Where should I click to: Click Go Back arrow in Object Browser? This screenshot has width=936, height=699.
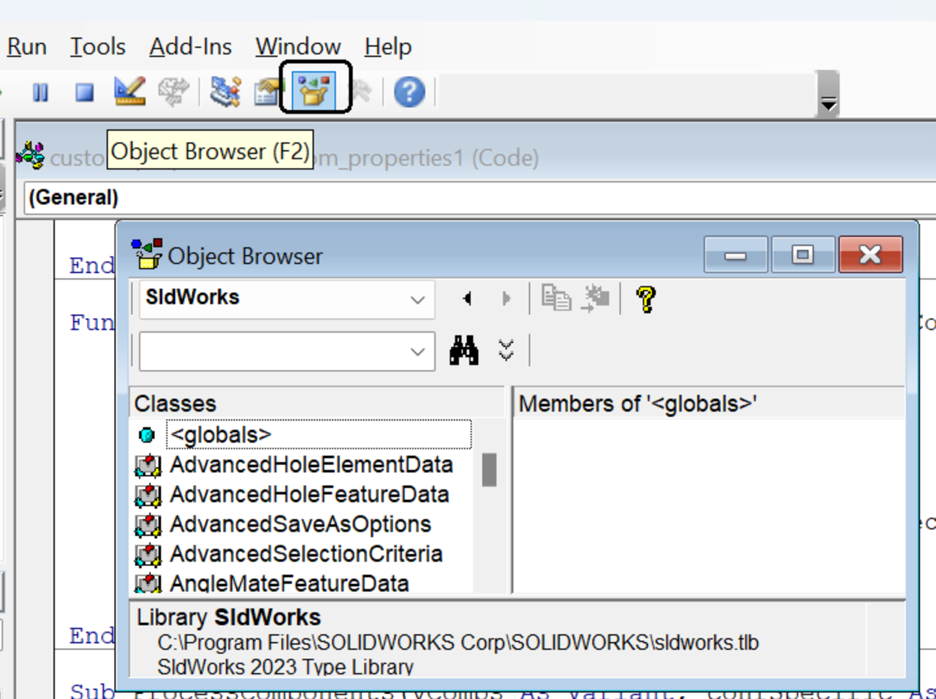pos(467,298)
